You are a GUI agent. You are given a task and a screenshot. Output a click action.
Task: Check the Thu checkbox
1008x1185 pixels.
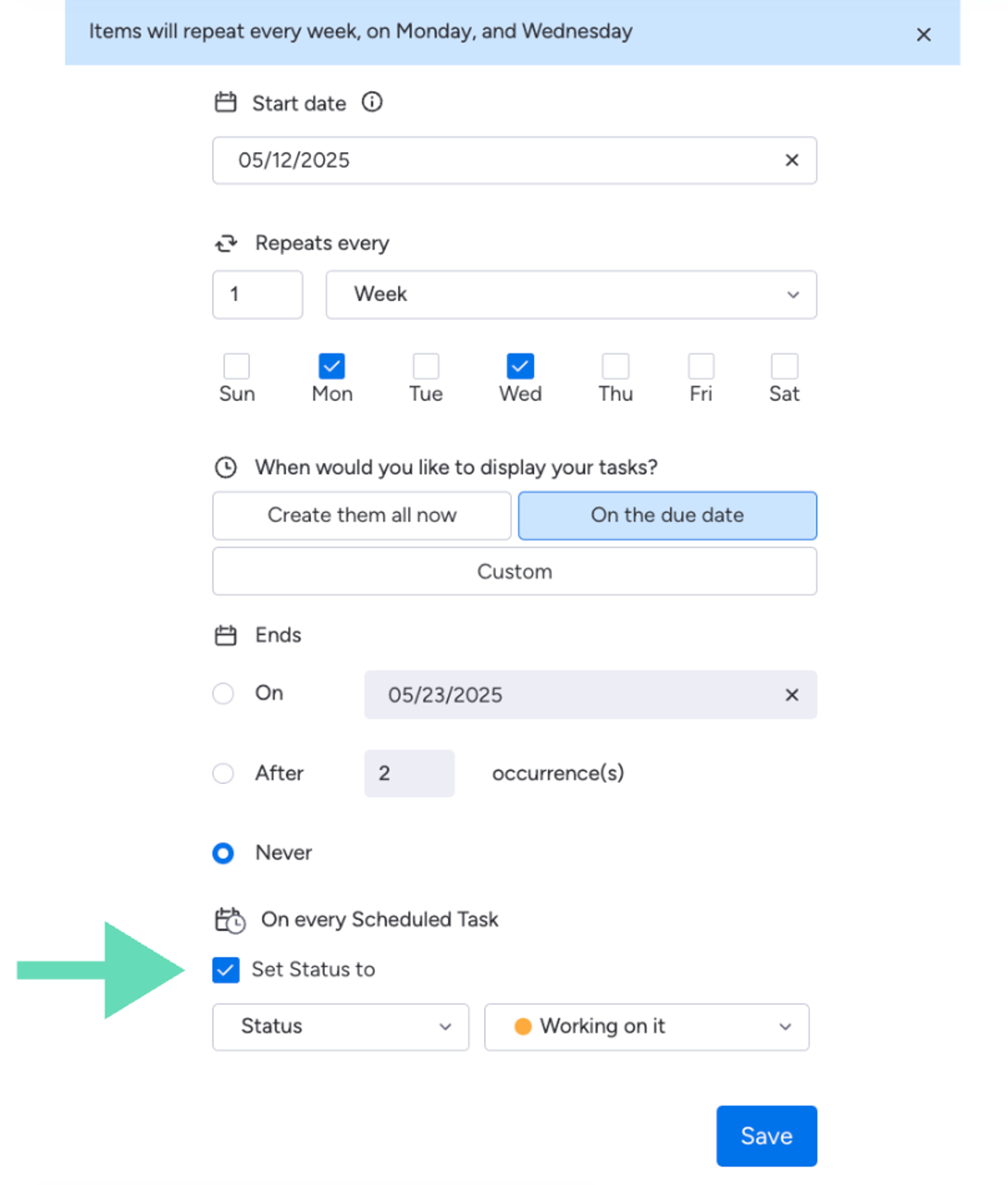coord(615,366)
